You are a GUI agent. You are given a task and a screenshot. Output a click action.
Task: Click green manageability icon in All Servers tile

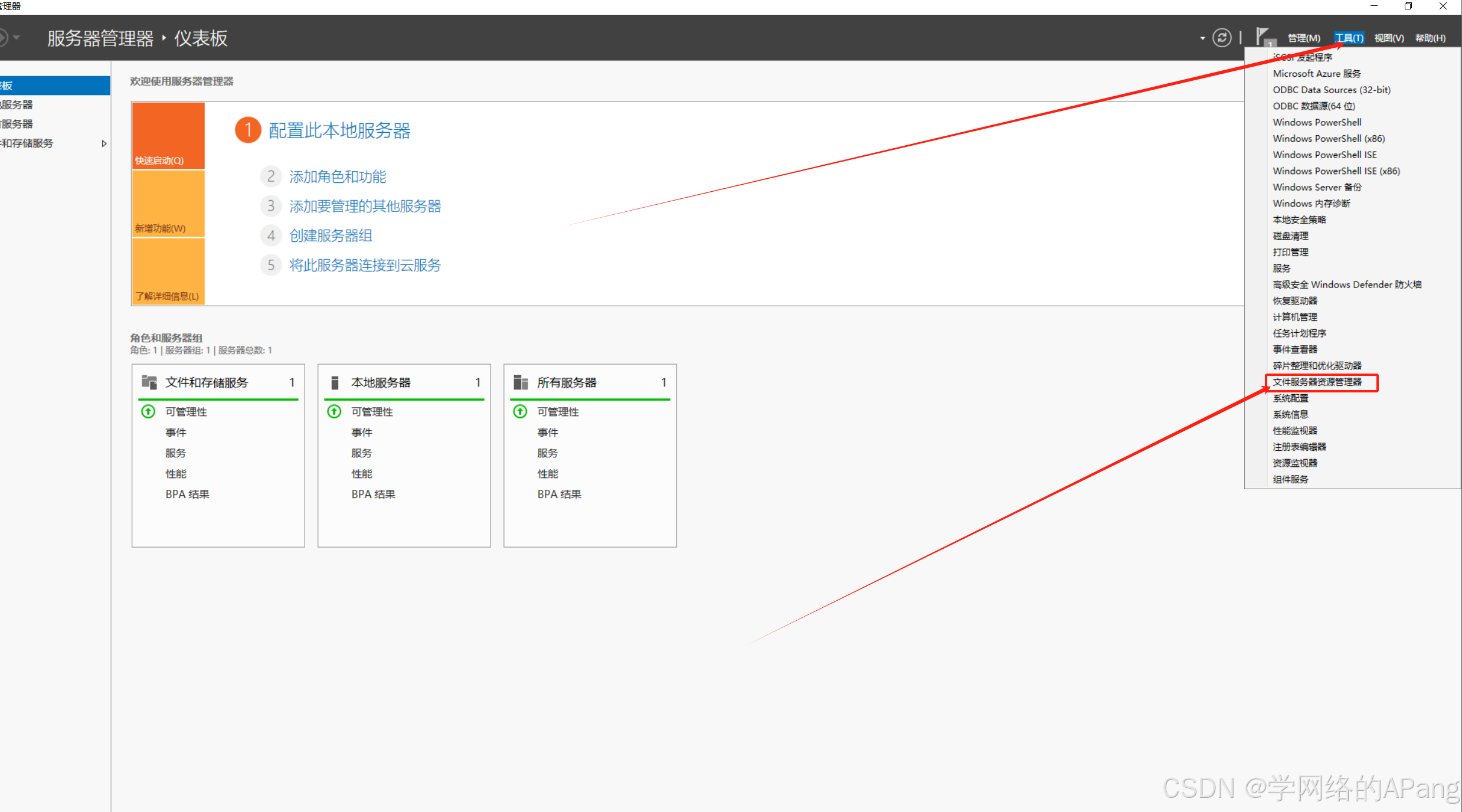tap(520, 411)
